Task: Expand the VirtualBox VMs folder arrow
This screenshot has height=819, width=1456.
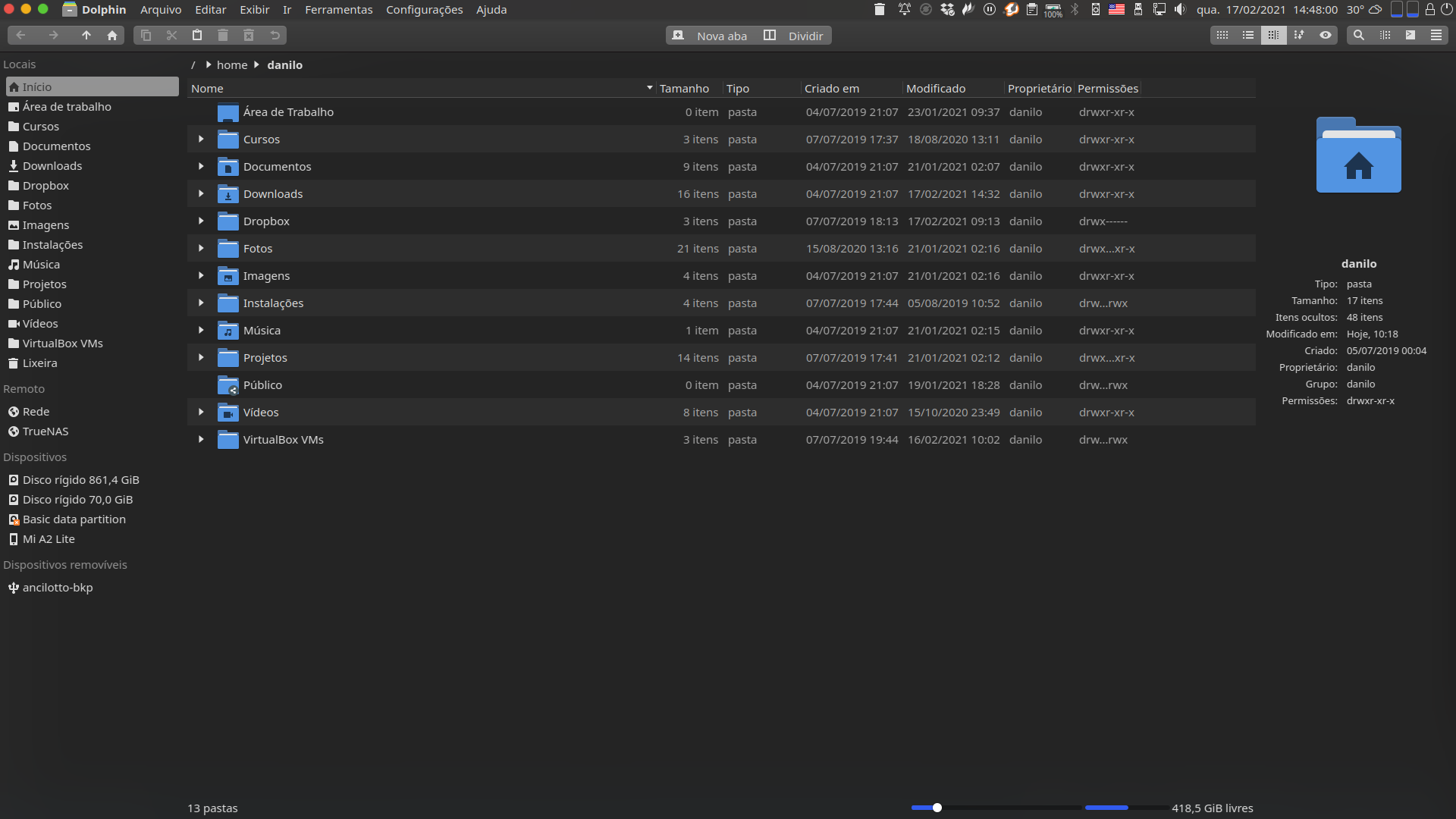Action: pyautogui.click(x=201, y=440)
